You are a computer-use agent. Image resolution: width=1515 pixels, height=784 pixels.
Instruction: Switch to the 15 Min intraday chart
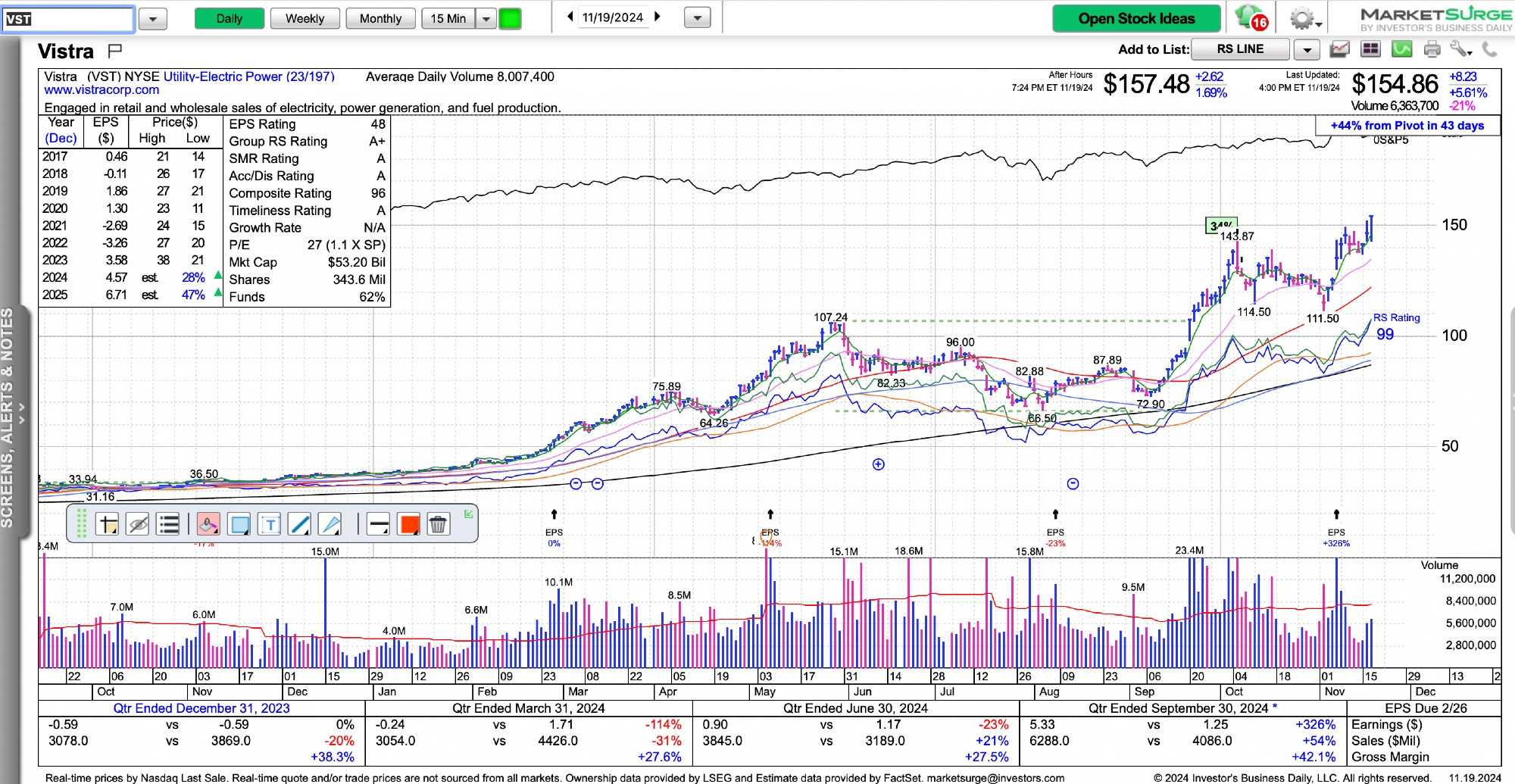tap(448, 18)
